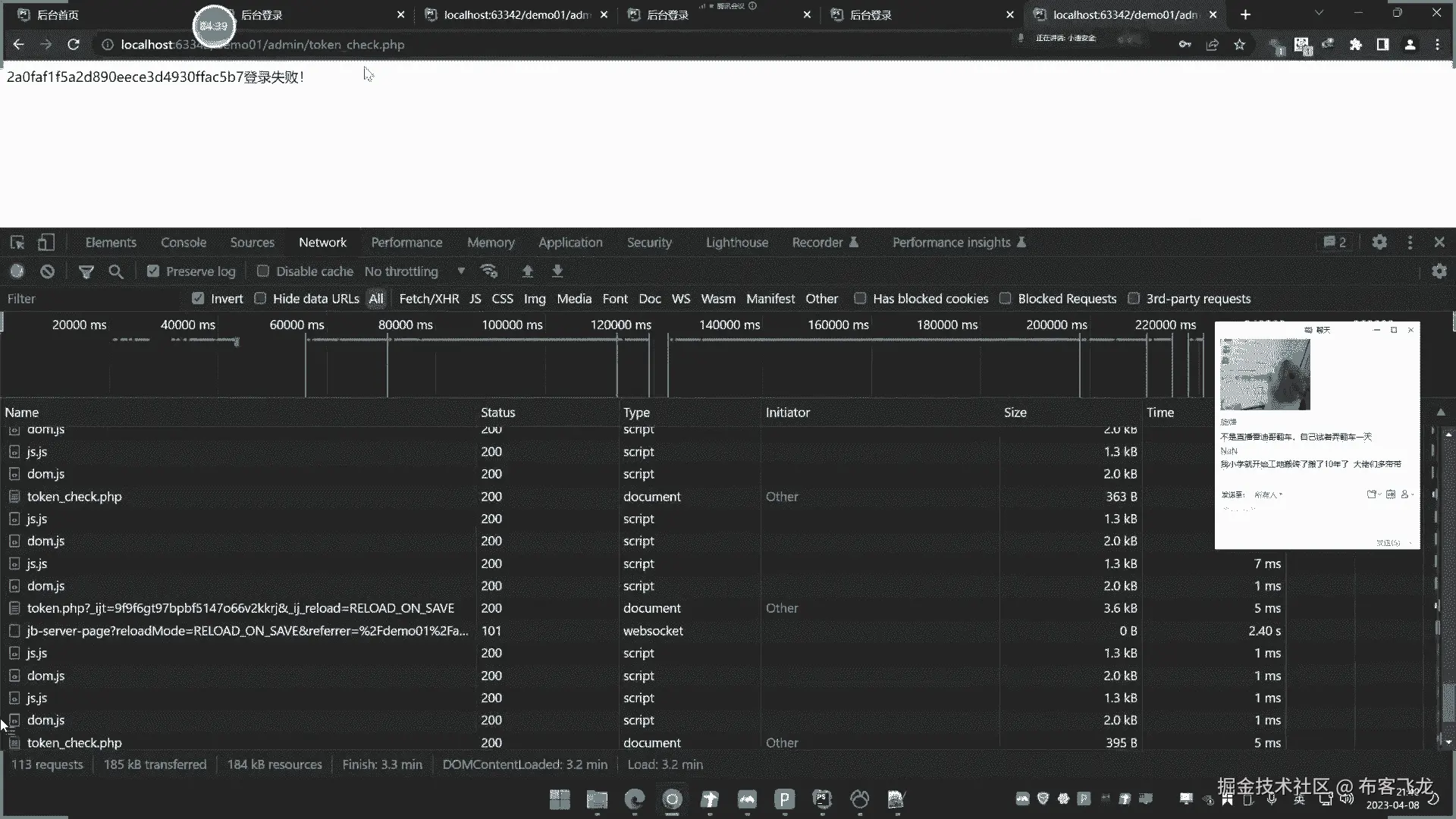
Task: Check Hide data URLs option
Action: click(x=260, y=299)
